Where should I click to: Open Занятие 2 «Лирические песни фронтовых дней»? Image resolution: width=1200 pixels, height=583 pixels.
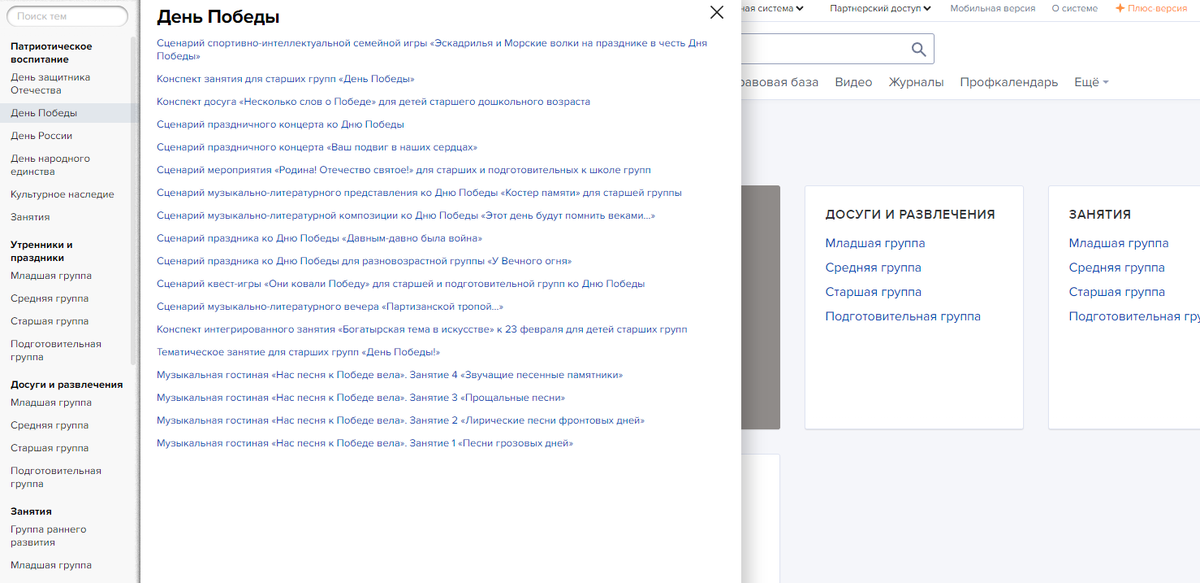(401, 421)
